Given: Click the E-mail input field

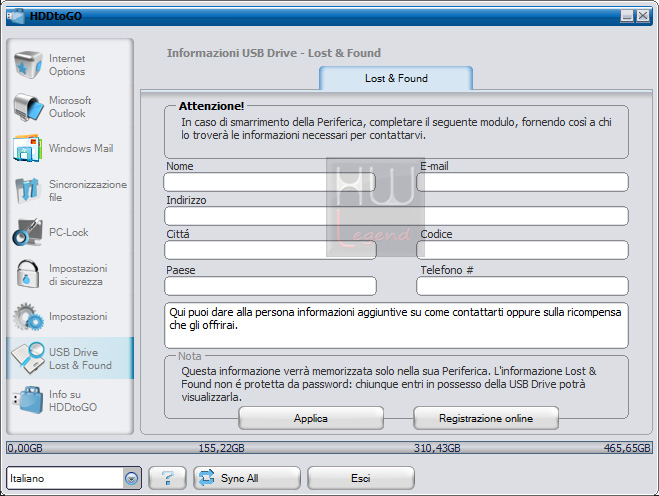Looking at the screenshot, I should tap(522, 182).
